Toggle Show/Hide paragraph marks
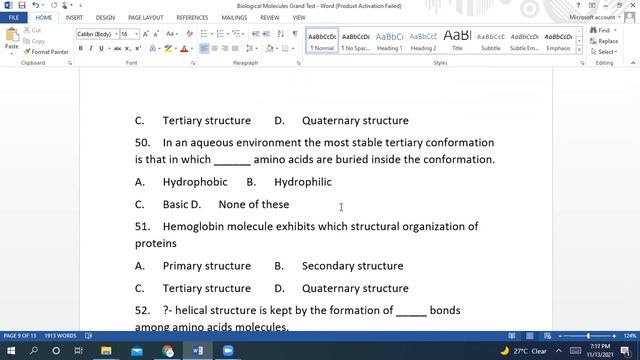This screenshot has width=640, height=360. pos(295,34)
